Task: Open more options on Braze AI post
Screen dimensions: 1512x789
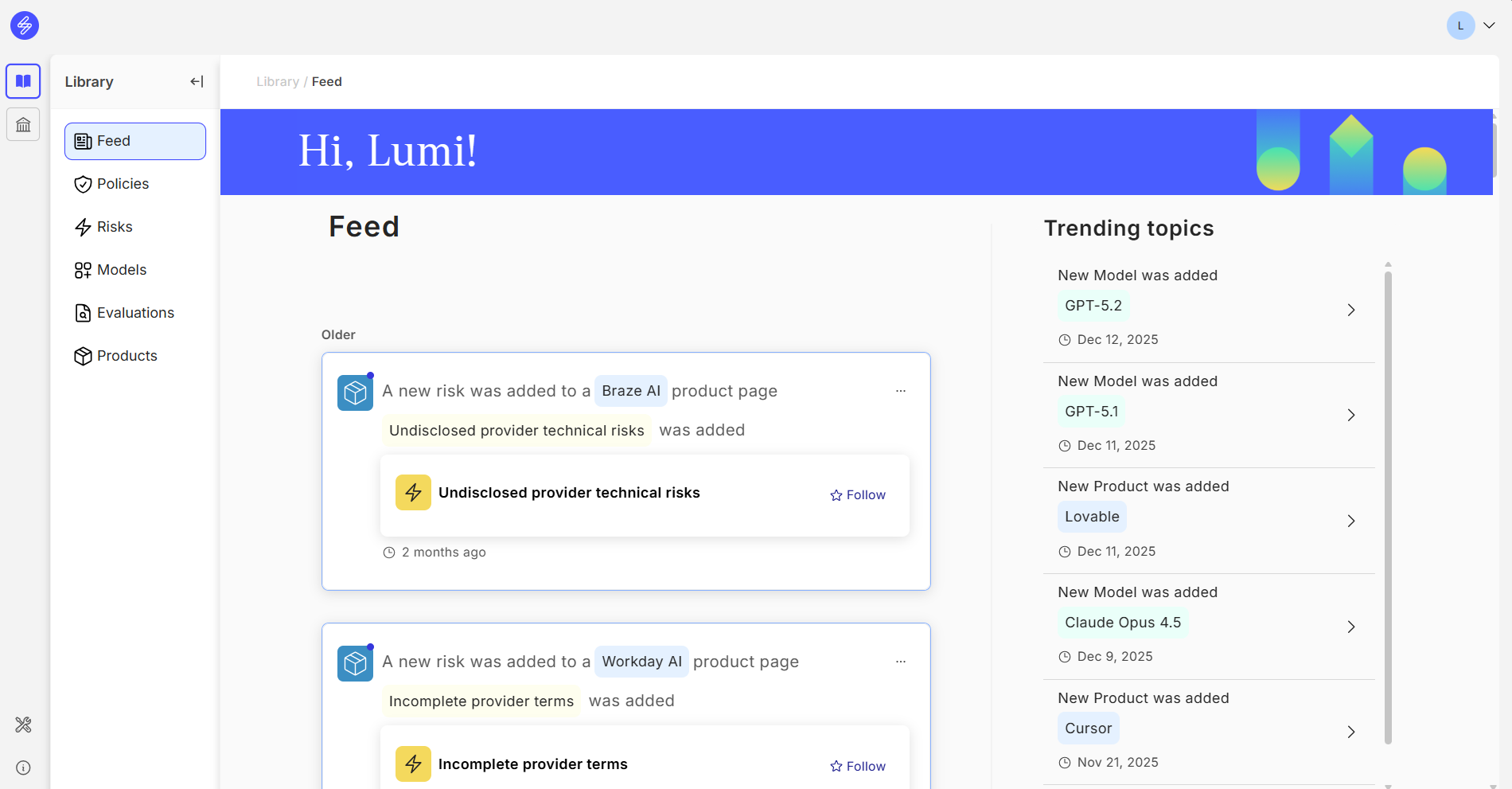Action: 900,391
